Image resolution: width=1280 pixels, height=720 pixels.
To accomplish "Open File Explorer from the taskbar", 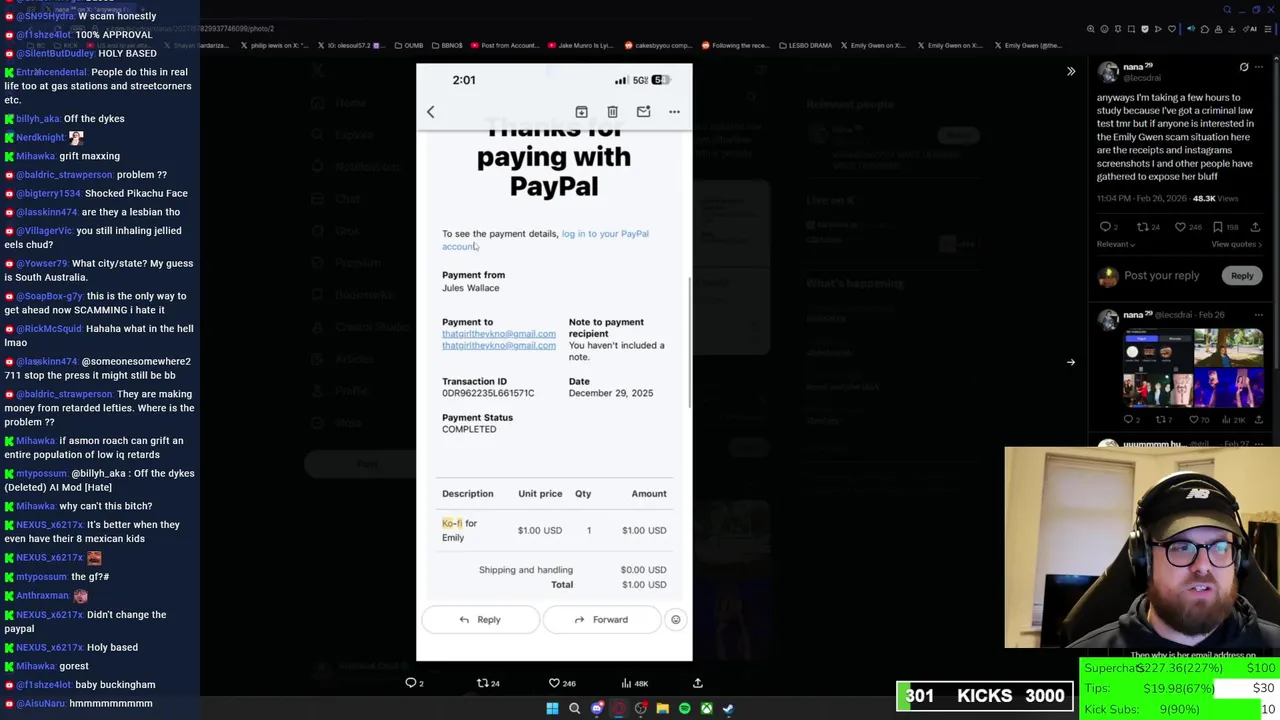I will (x=662, y=709).
